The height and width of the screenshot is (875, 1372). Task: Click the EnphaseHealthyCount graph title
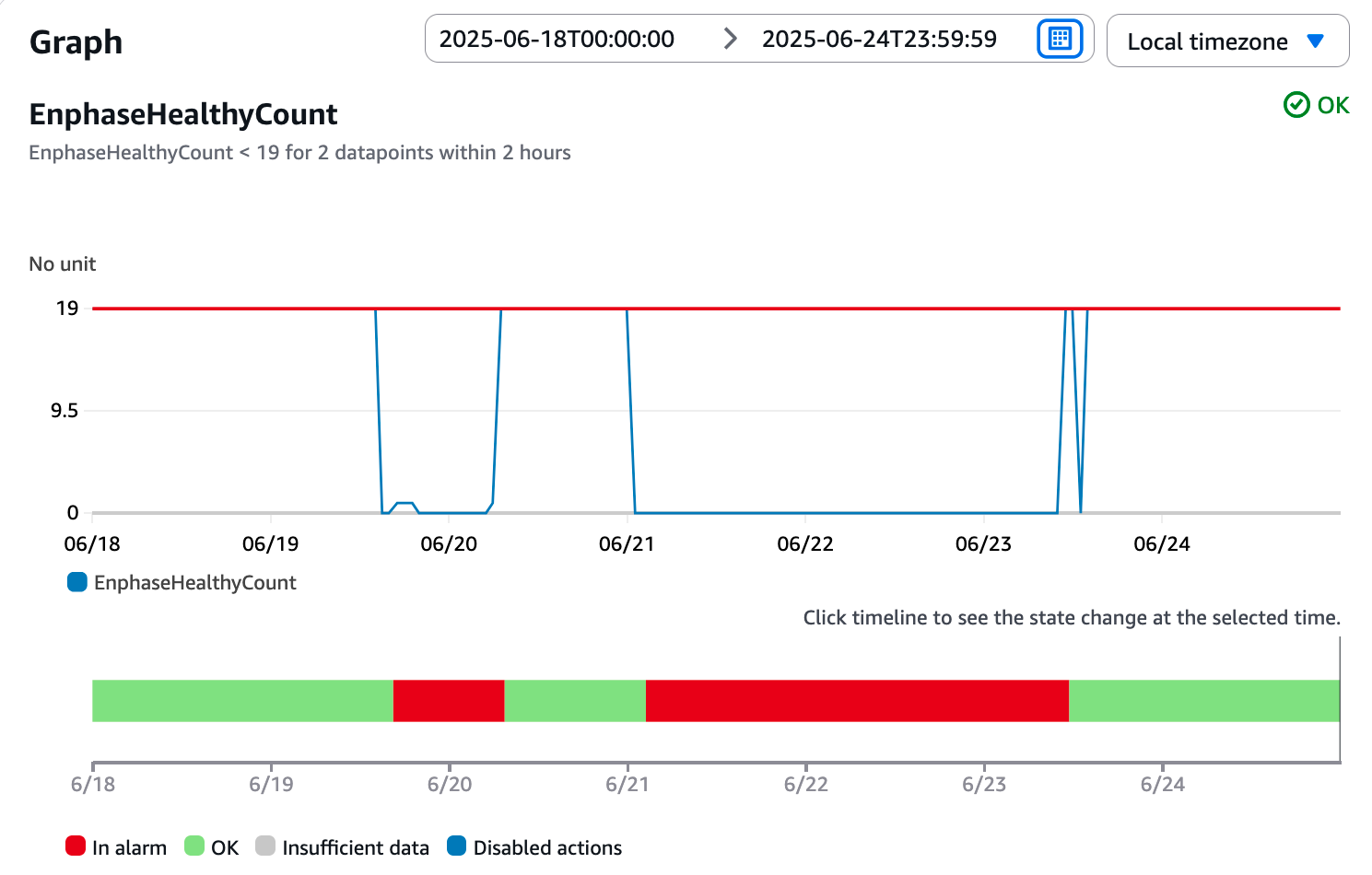coord(183,114)
